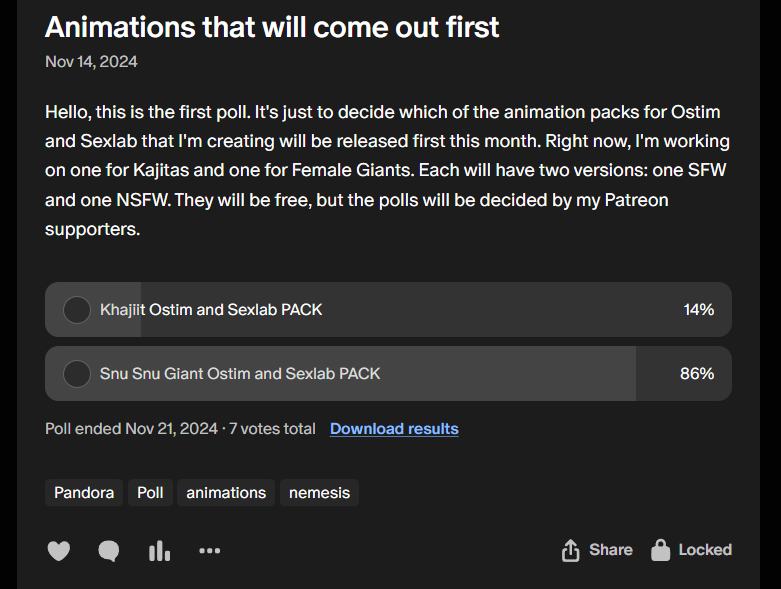Viewport: 781px width, 589px height.
Task: Click the bar chart poll icon
Action: tap(159, 551)
